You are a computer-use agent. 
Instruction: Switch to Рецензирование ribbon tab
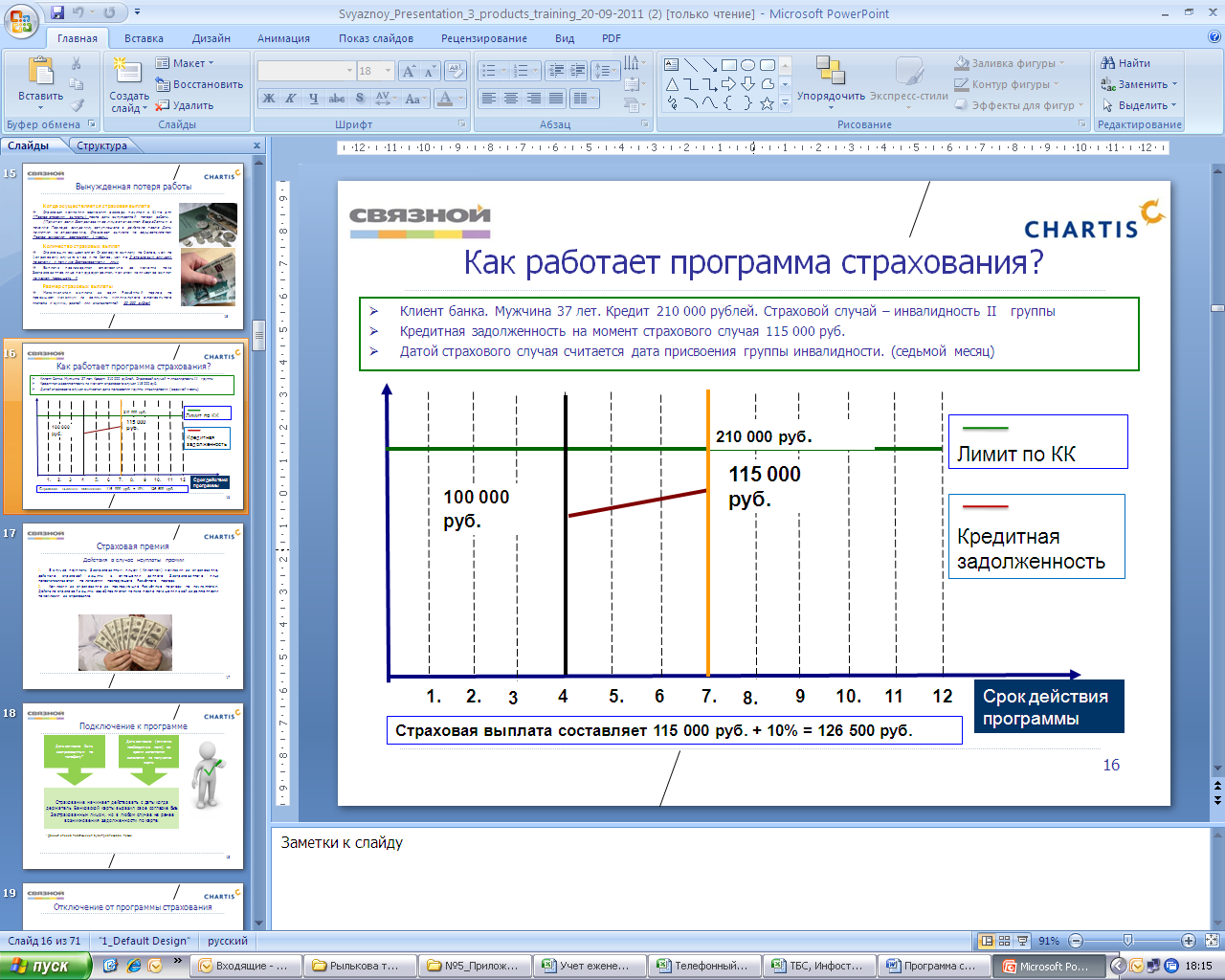484,38
